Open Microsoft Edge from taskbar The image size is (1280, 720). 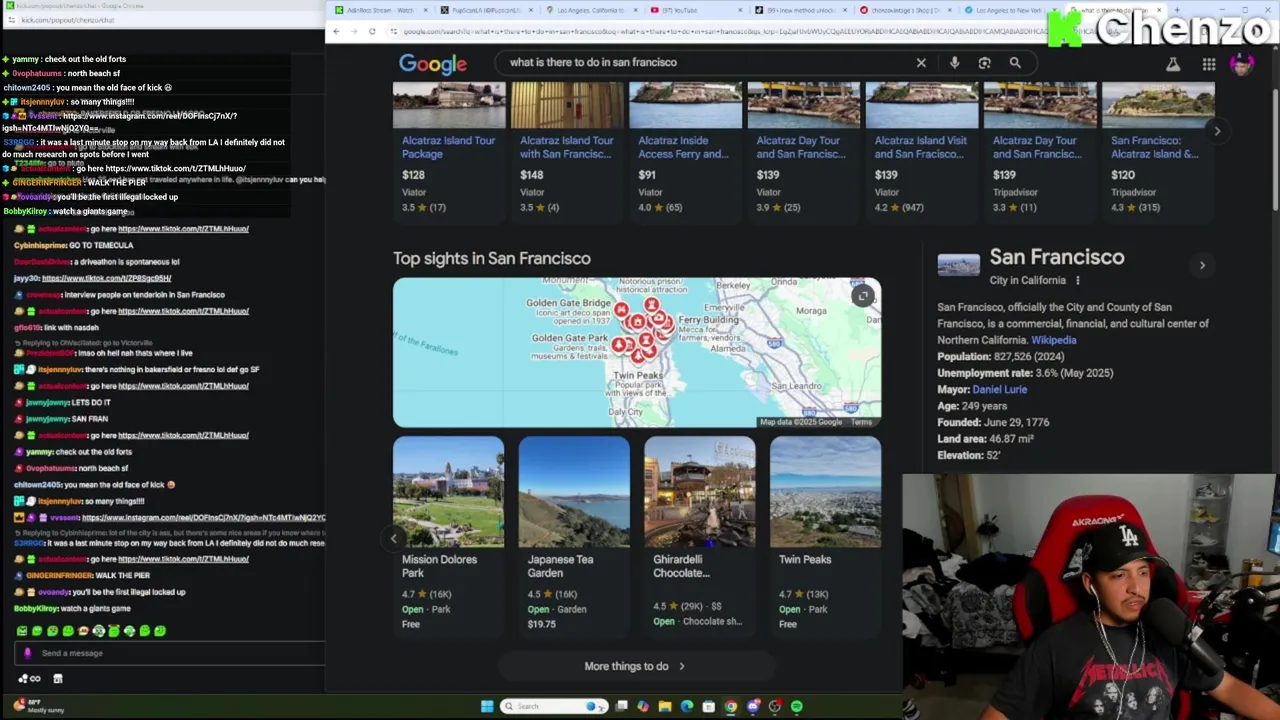tap(687, 706)
